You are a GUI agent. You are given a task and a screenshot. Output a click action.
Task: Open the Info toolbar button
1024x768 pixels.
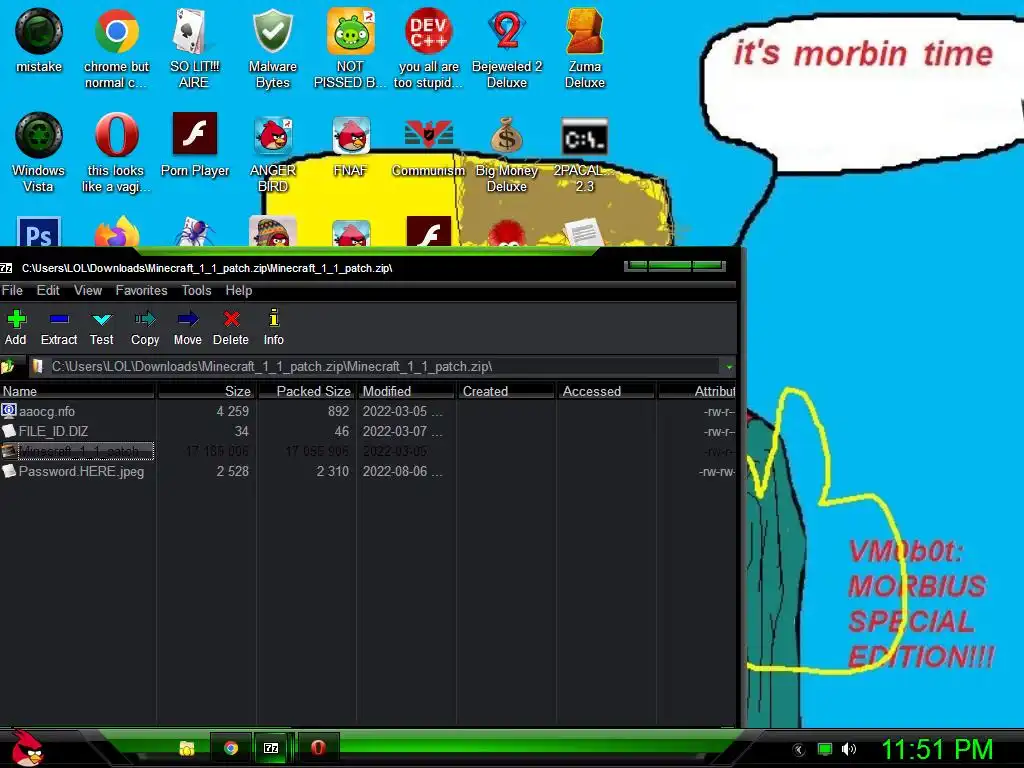coord(274,327)
